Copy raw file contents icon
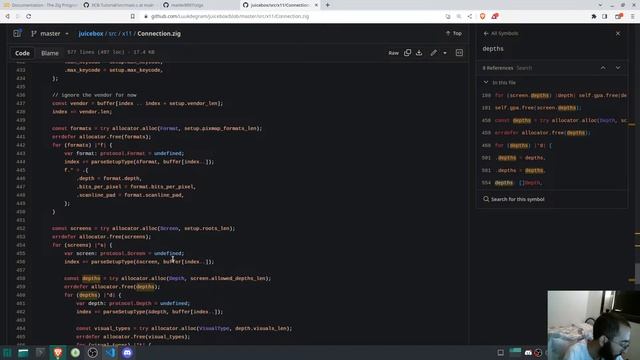Viewport: 640px width, 360px height. (407, 53)
